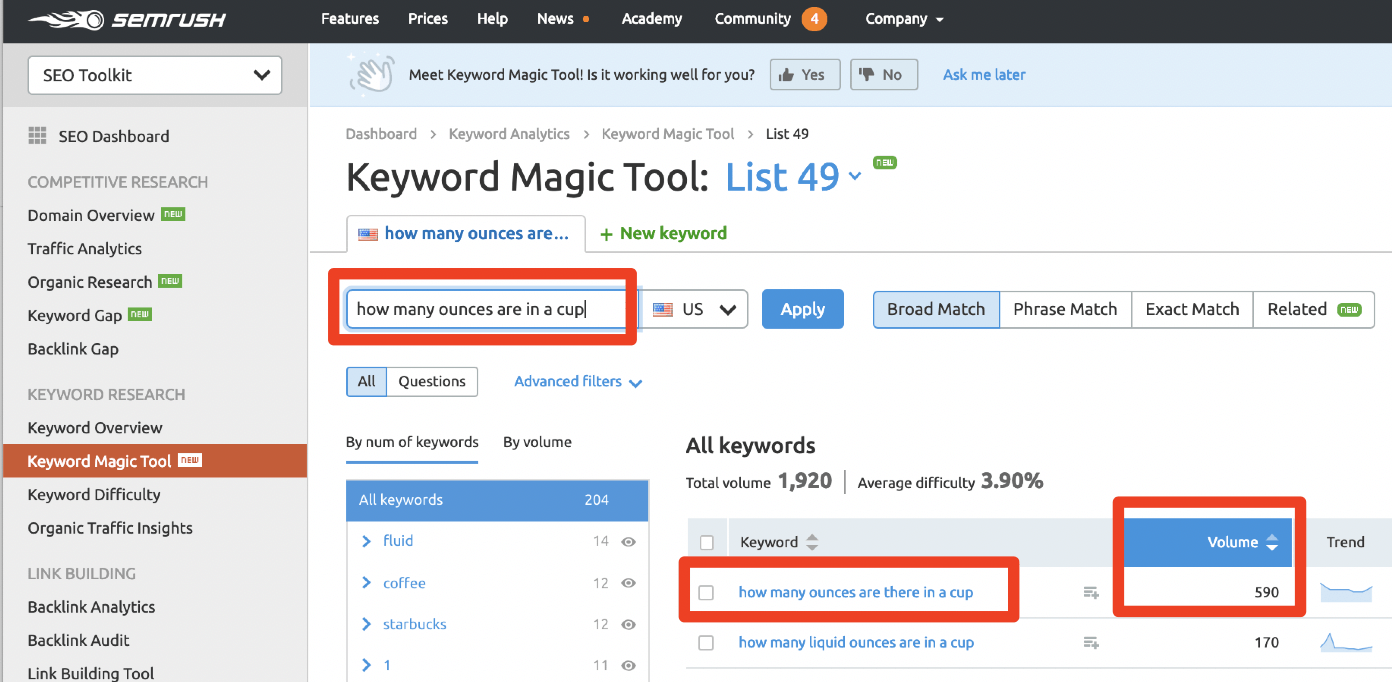Click 'Ask me later' link
Screen dimensions: 1392x682
(984, 75)
